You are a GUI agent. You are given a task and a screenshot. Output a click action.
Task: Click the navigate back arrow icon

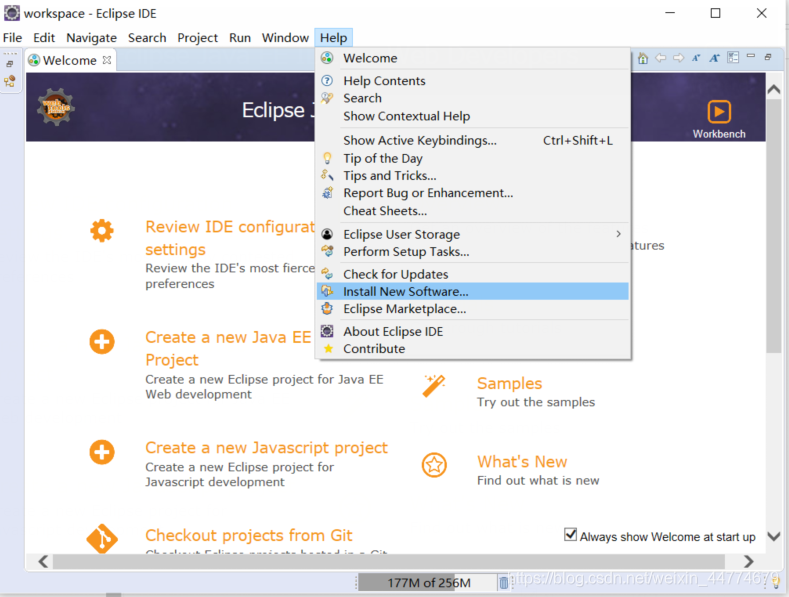661,58
